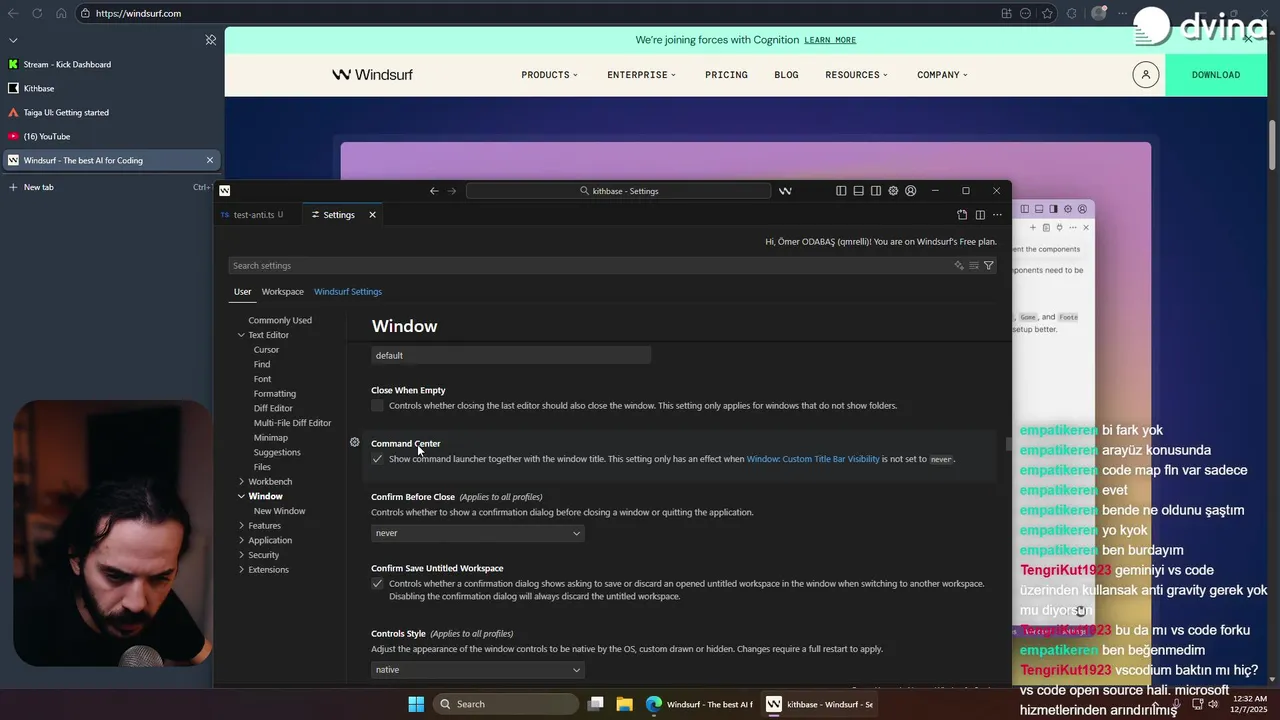Open the Blog page link
Viewport: 1280px width, 720px height.
point(786,75)
